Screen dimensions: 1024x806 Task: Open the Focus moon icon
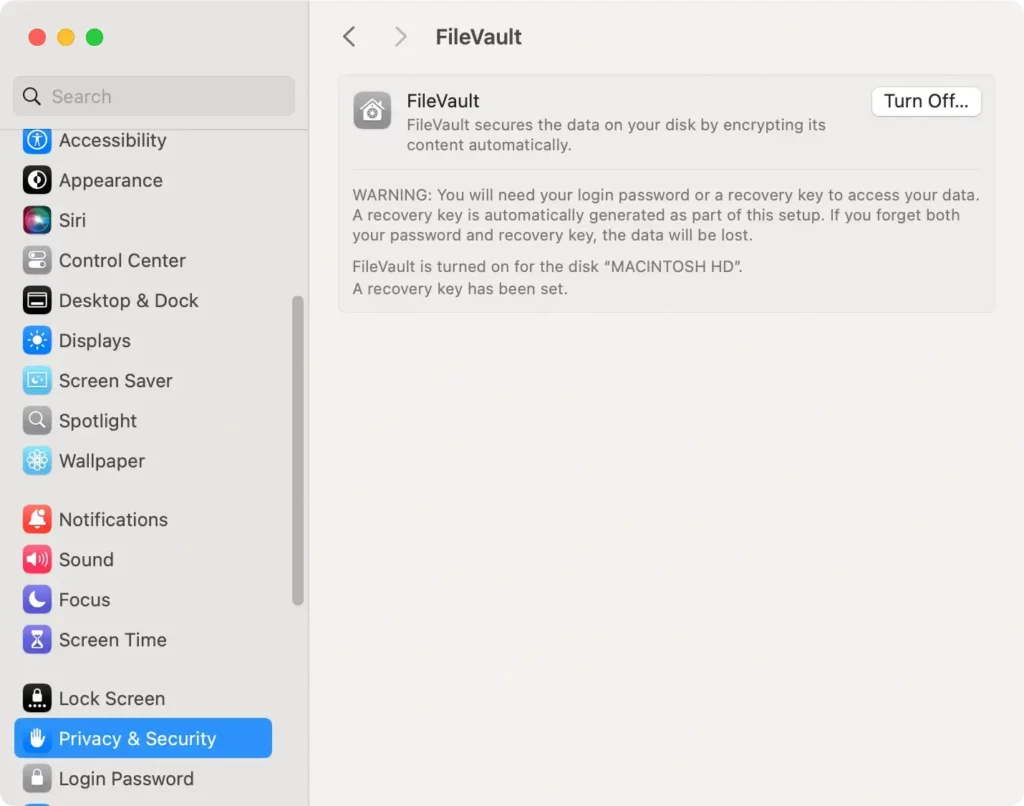tap(37, 600)
